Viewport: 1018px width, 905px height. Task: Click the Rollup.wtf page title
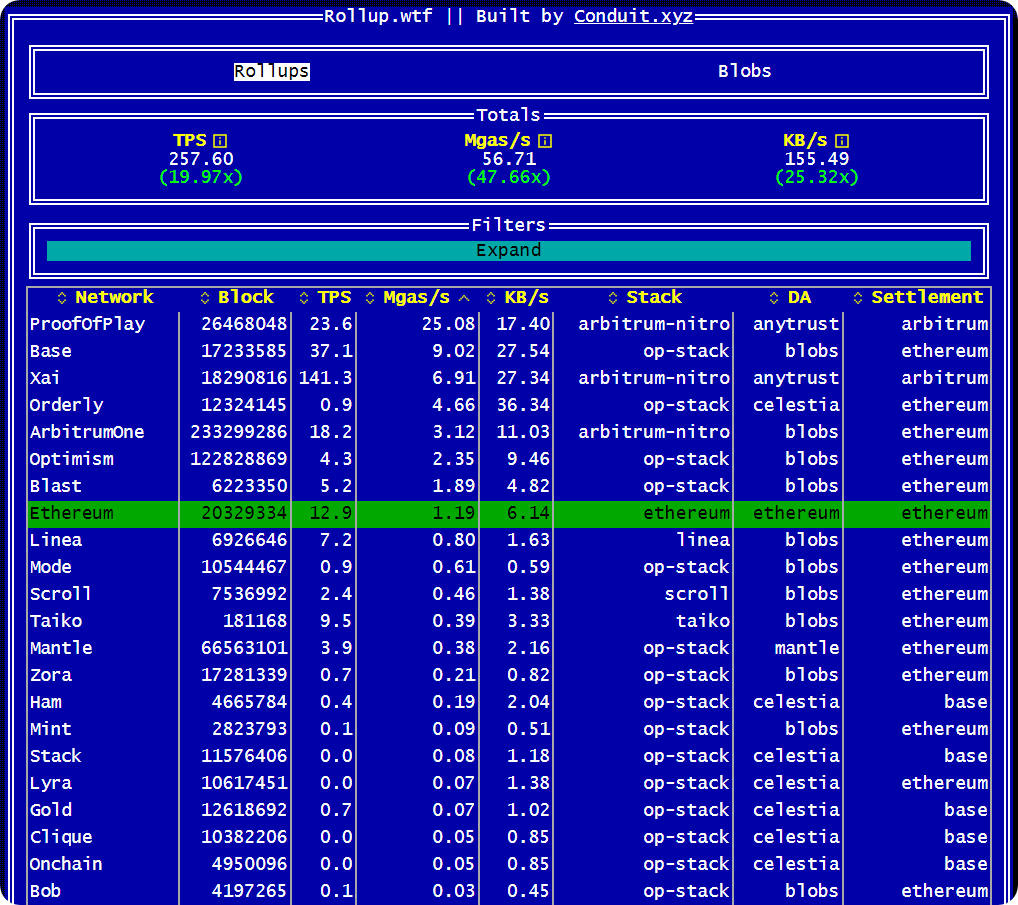[x=378, y=16]
